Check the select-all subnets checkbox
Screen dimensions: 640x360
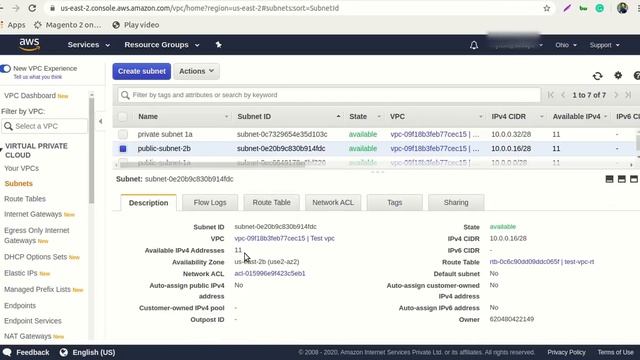point(123,117)
